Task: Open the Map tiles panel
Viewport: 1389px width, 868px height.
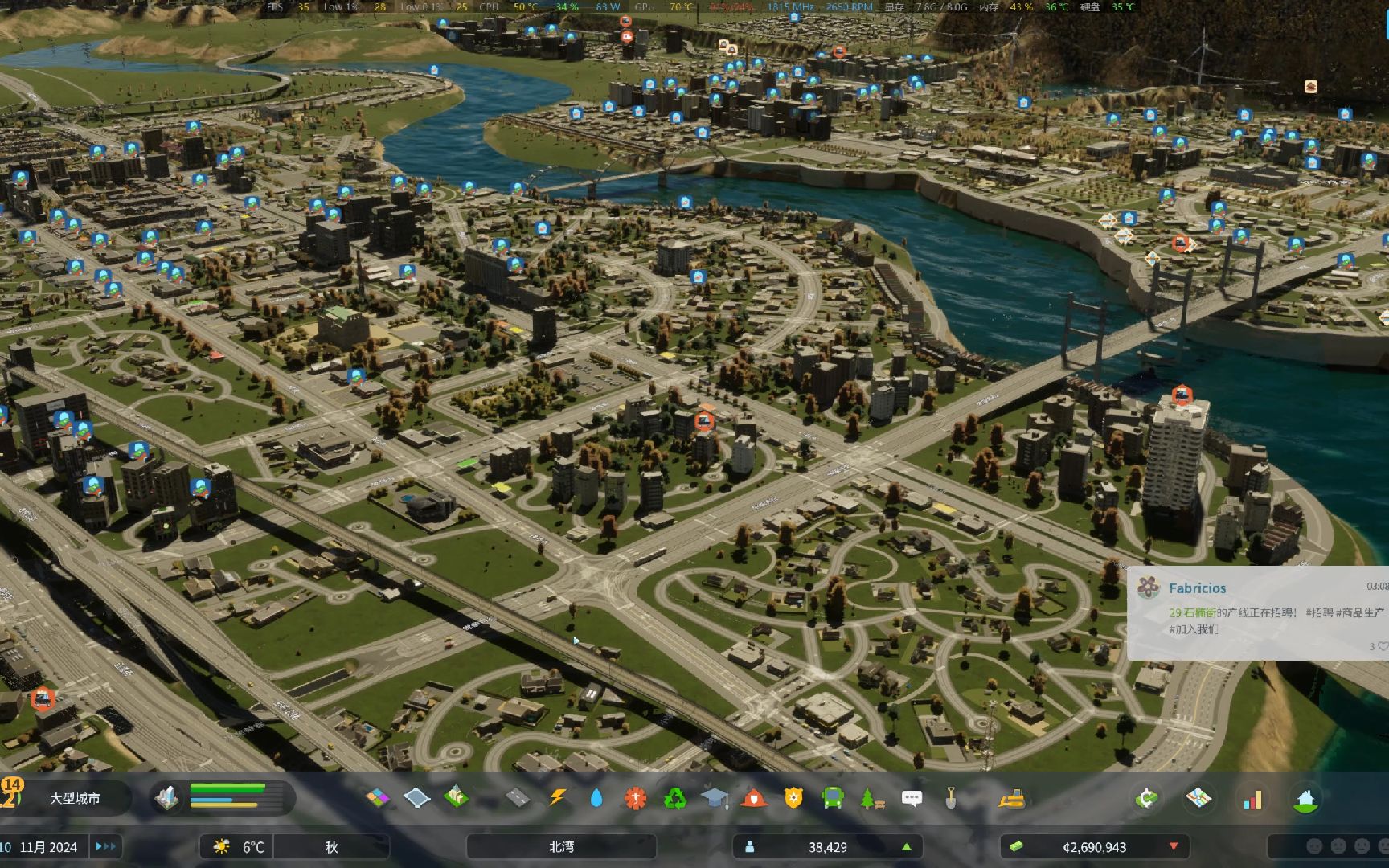Action: point(1198,798)
